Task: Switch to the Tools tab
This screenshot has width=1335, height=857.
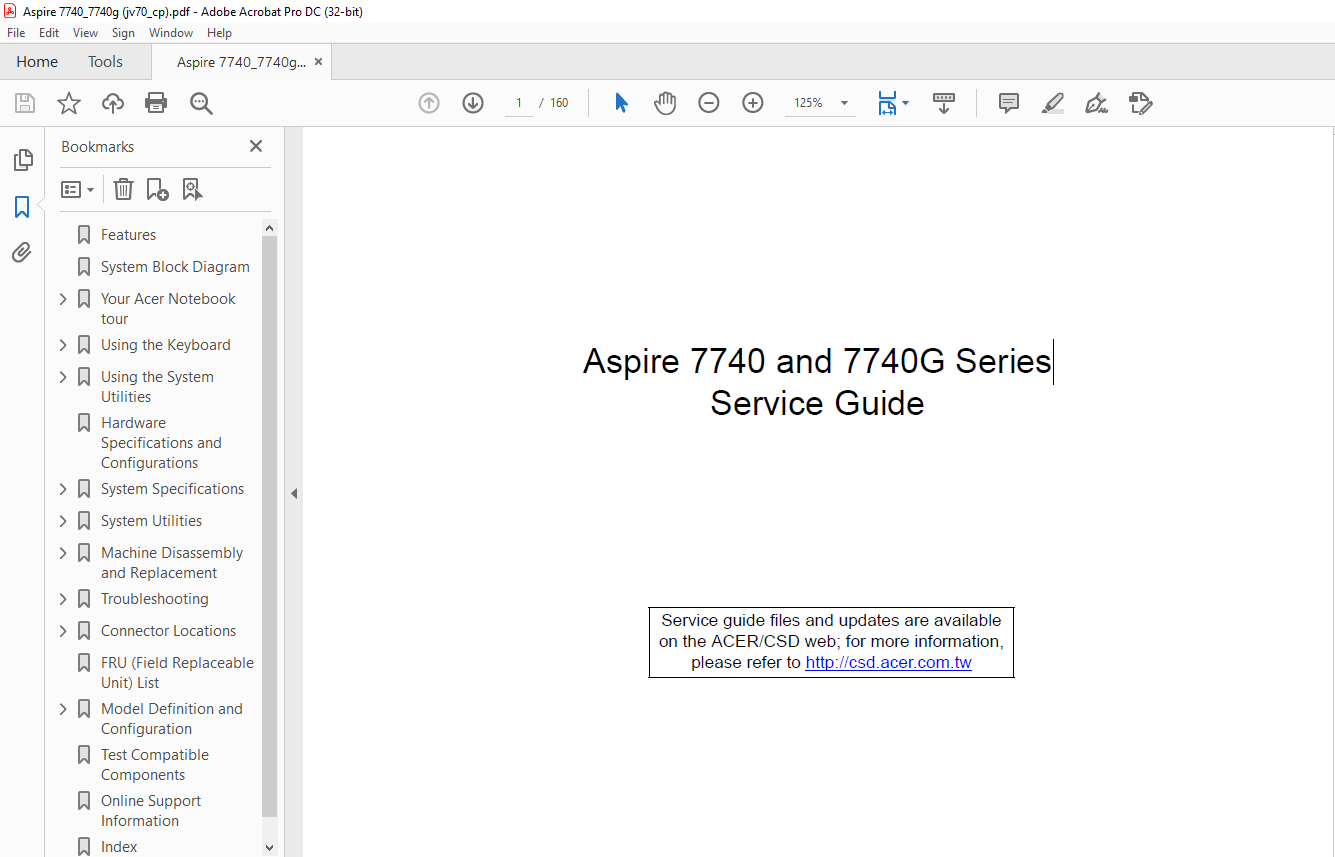Action: coord(105,62)
